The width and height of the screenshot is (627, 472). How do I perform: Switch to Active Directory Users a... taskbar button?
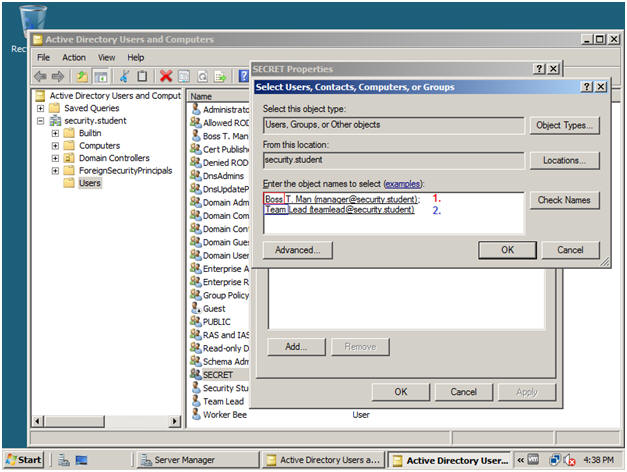323,460
